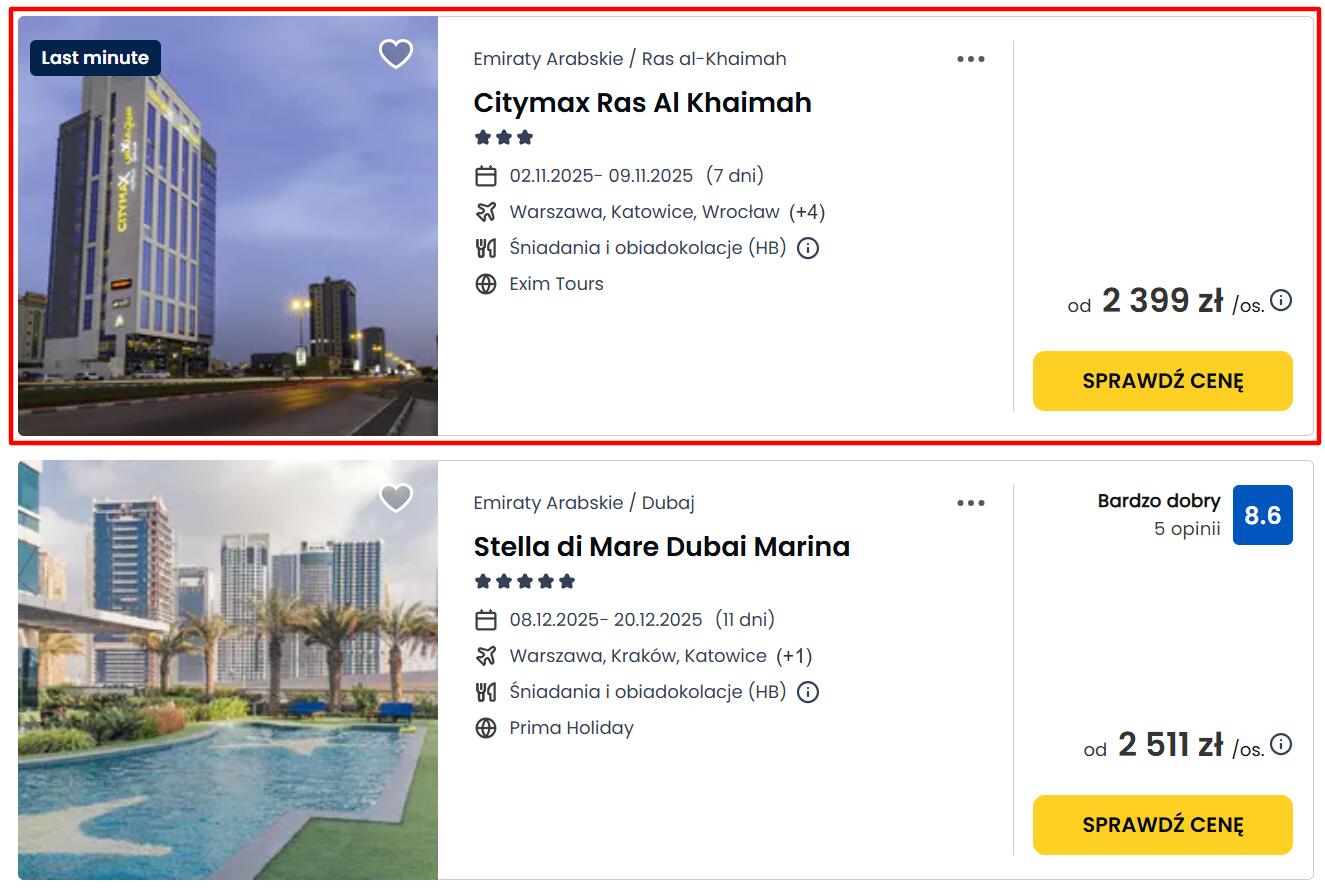Show meal plan info for Stella di Mare
The image size is (1325, 894).
[808, 692]
